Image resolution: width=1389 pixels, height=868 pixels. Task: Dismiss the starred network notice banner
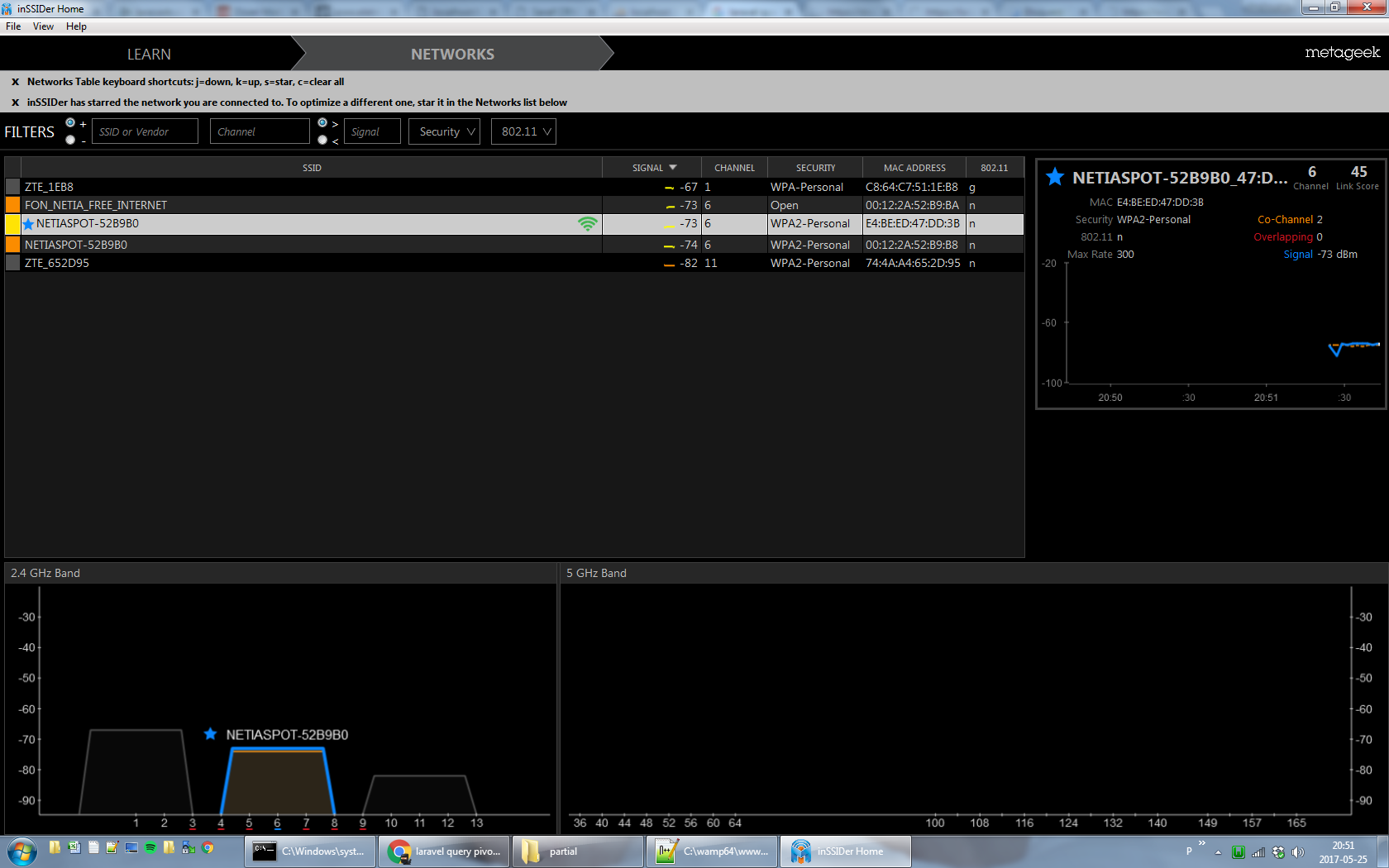(15, 103)
